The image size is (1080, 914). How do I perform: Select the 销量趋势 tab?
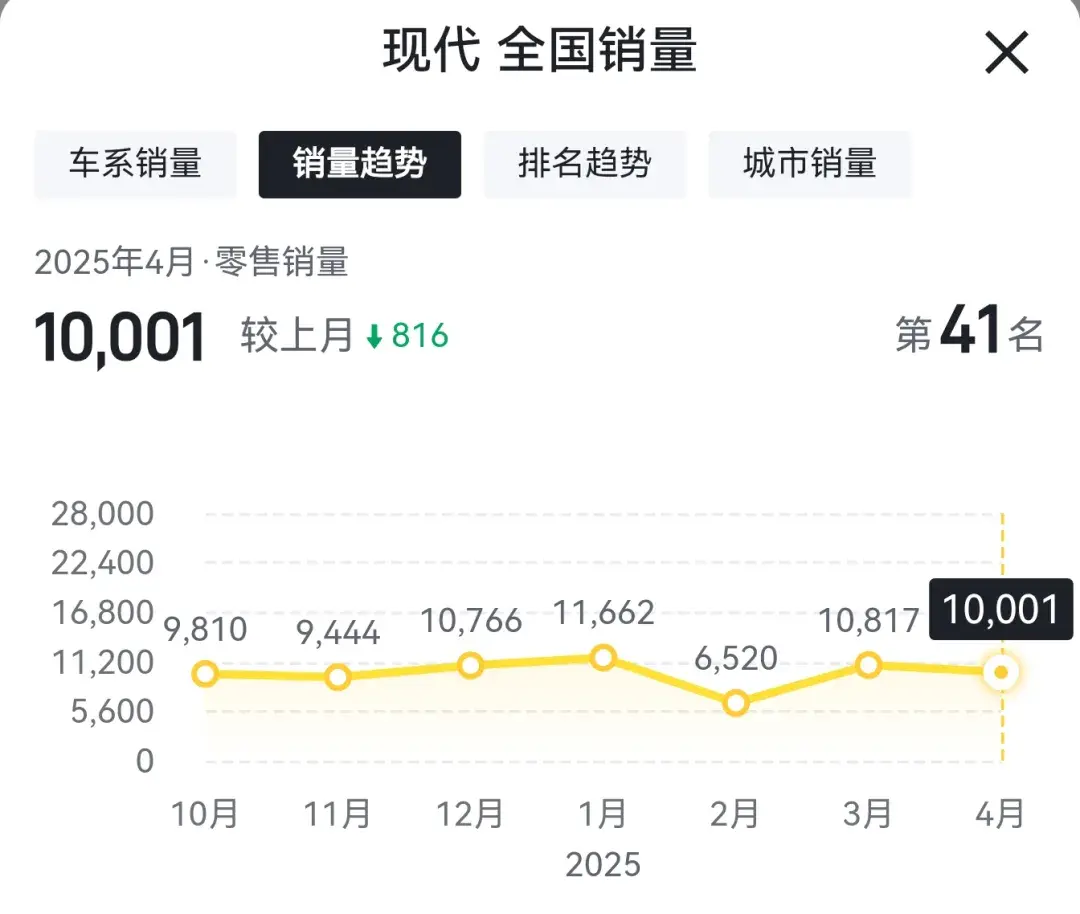click(360, 165)
